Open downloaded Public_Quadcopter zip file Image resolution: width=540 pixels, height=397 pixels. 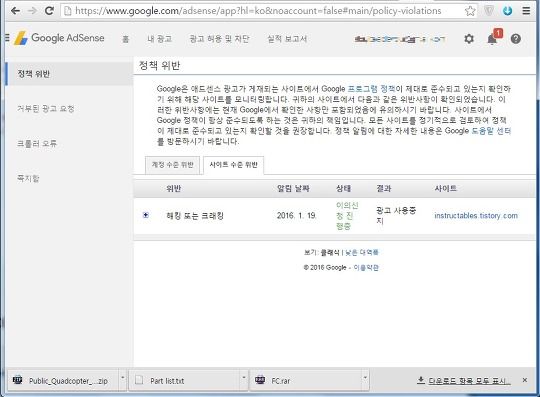62,380
